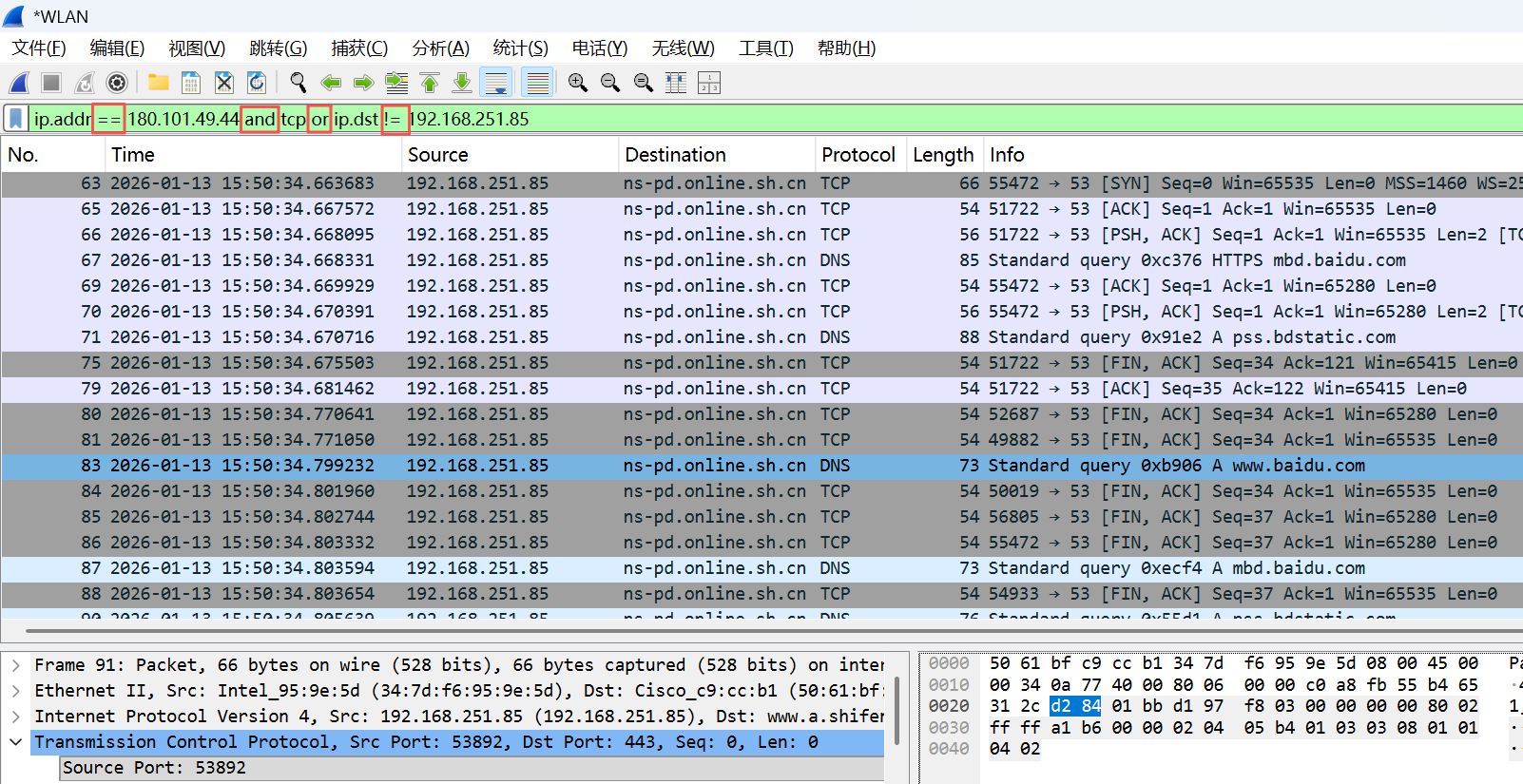
Task: Zoom in main window text
Action: [x=577, y=83]
